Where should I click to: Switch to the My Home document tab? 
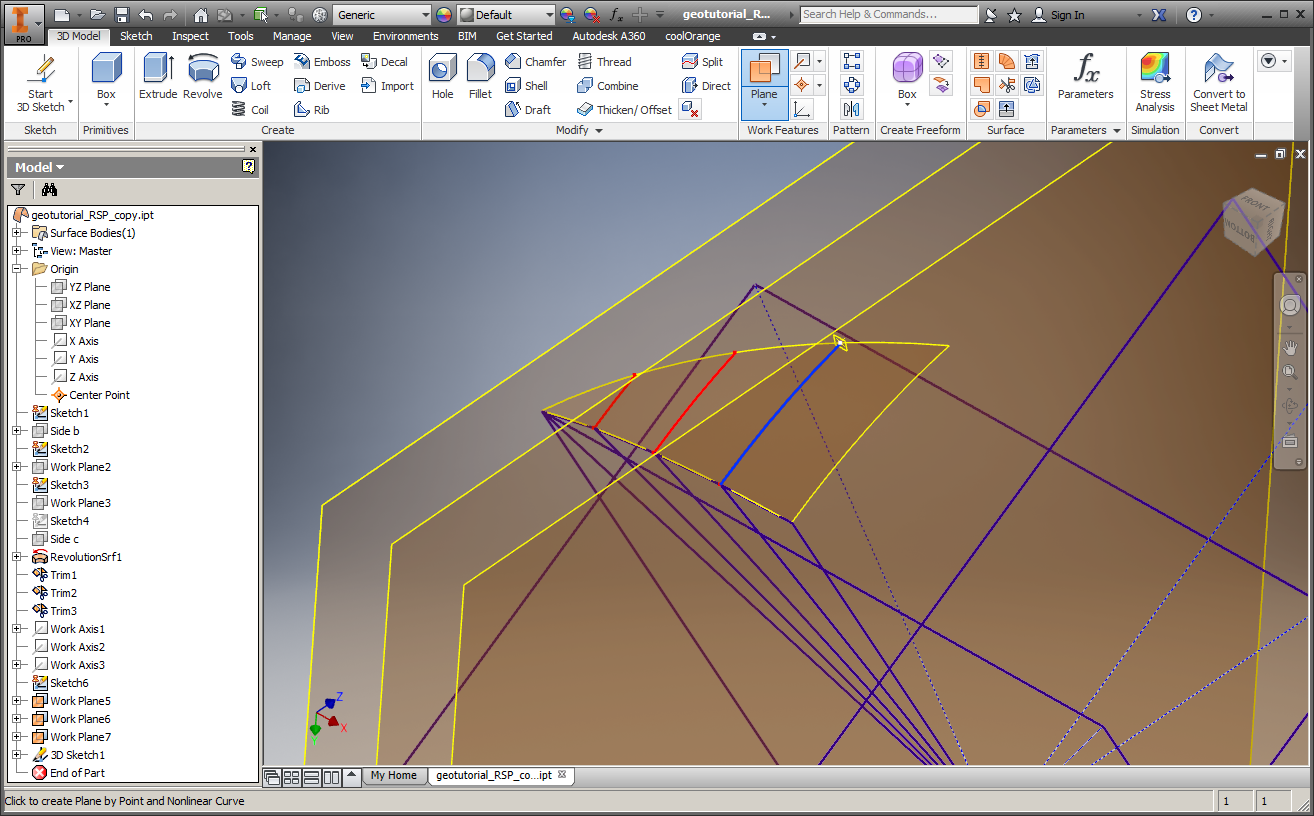tap(394, 775)
